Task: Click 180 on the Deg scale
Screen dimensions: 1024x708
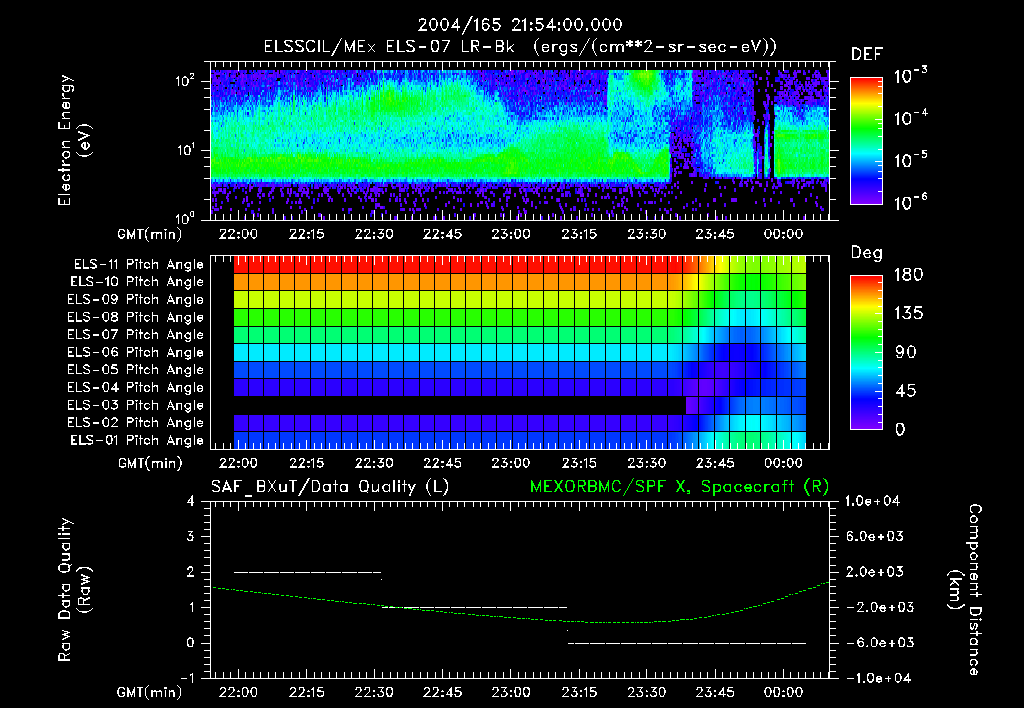Action: click(908, 275)
